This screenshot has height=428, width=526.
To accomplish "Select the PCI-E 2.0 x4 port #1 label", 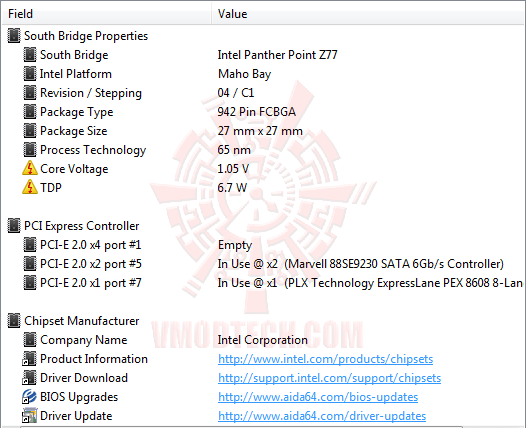I will (x=91, y=245).
